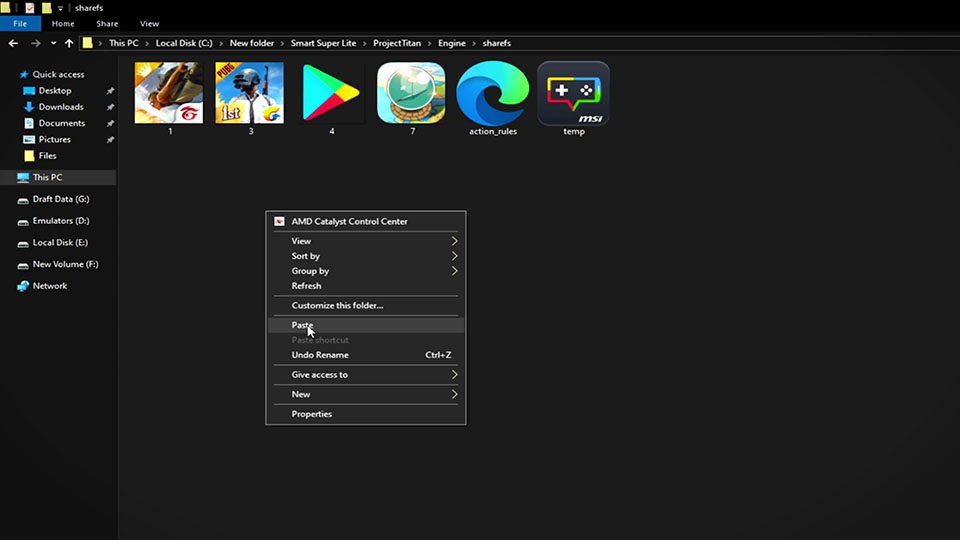Open Pictures in Quick access
Image resolution: width=960 pixels, height=540 pixels.
pyautogui.click(x=54, y=140)
